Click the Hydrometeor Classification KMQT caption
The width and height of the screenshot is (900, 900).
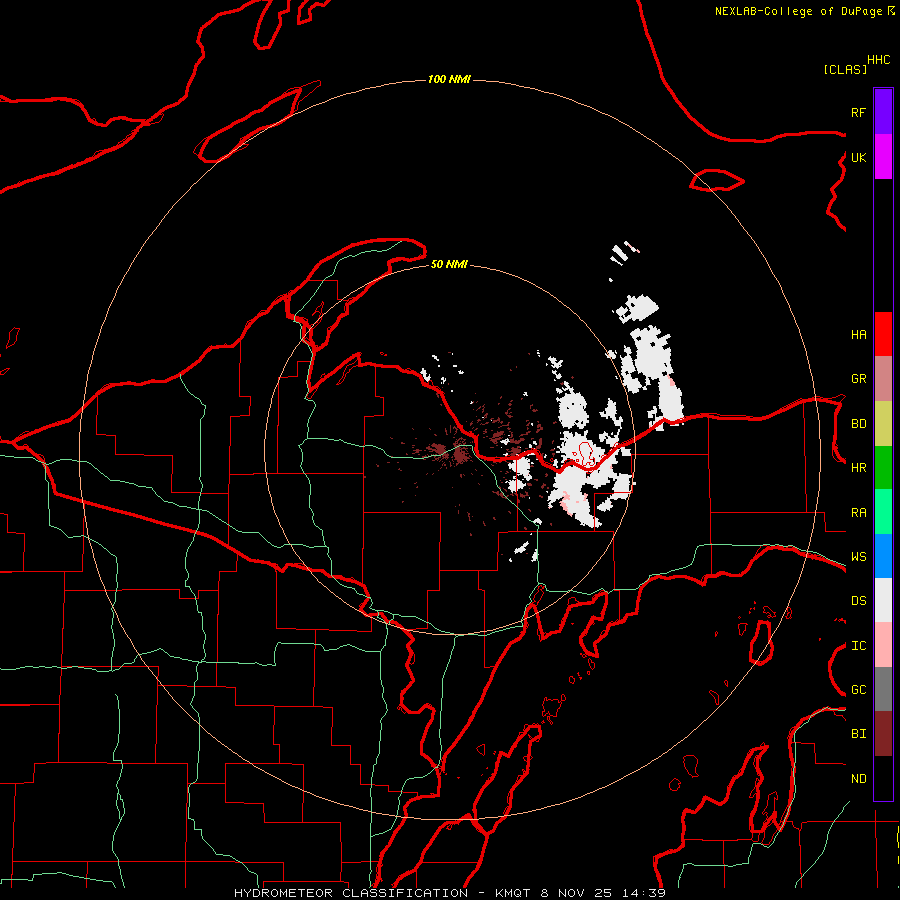click(x=450, y=893)
